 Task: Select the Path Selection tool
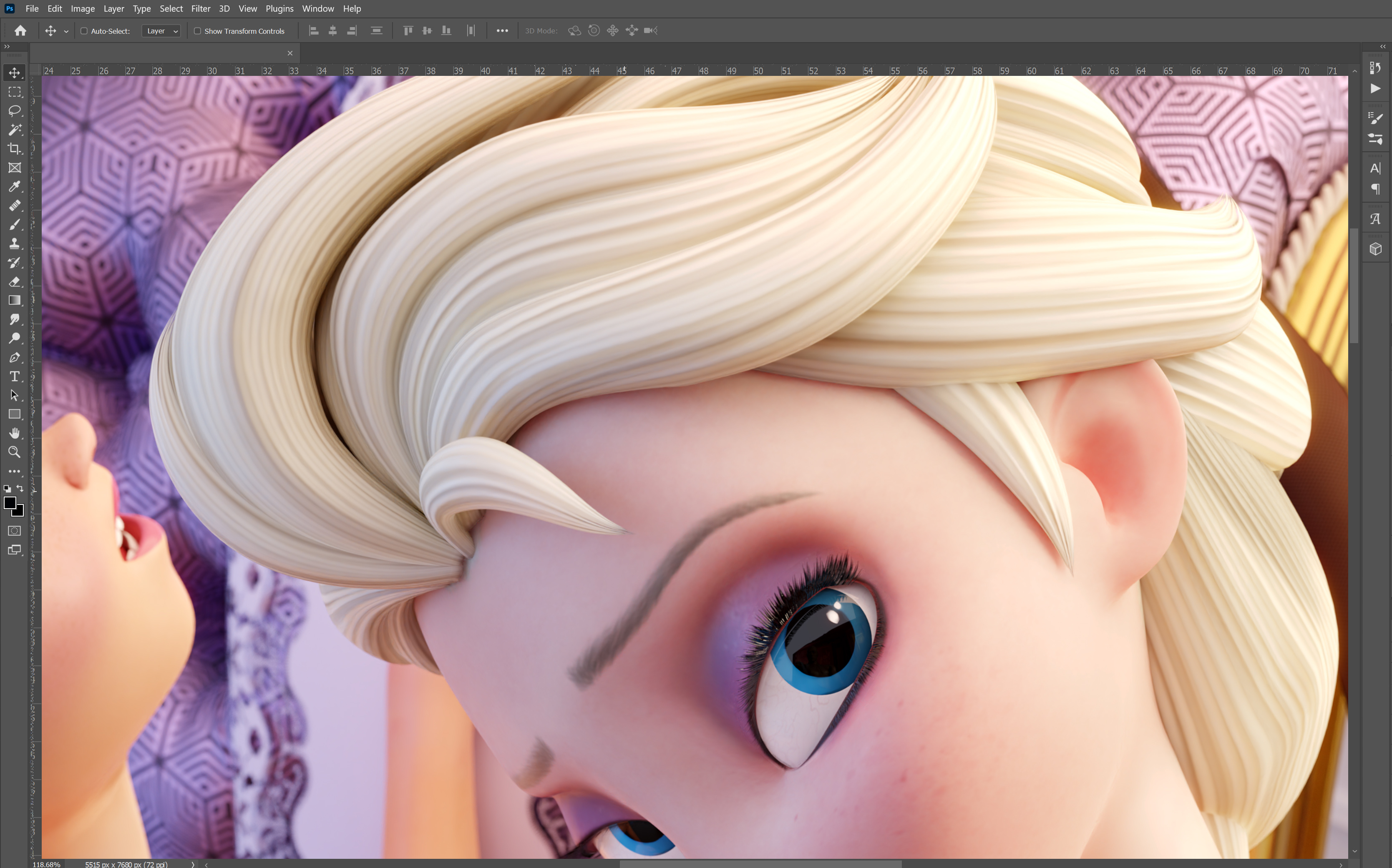pyautogui.click(x=14, y=395)
